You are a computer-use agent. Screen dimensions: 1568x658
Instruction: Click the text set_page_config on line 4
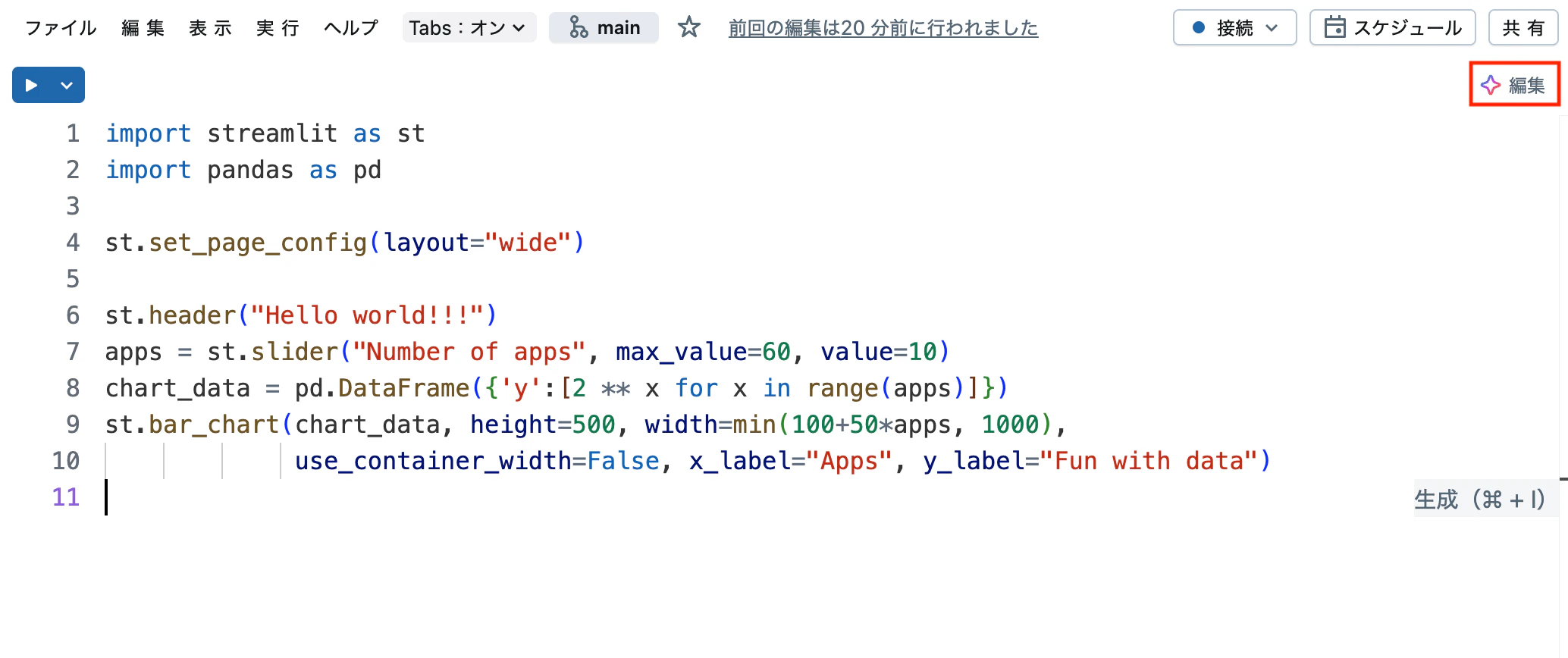click(258, 243)
